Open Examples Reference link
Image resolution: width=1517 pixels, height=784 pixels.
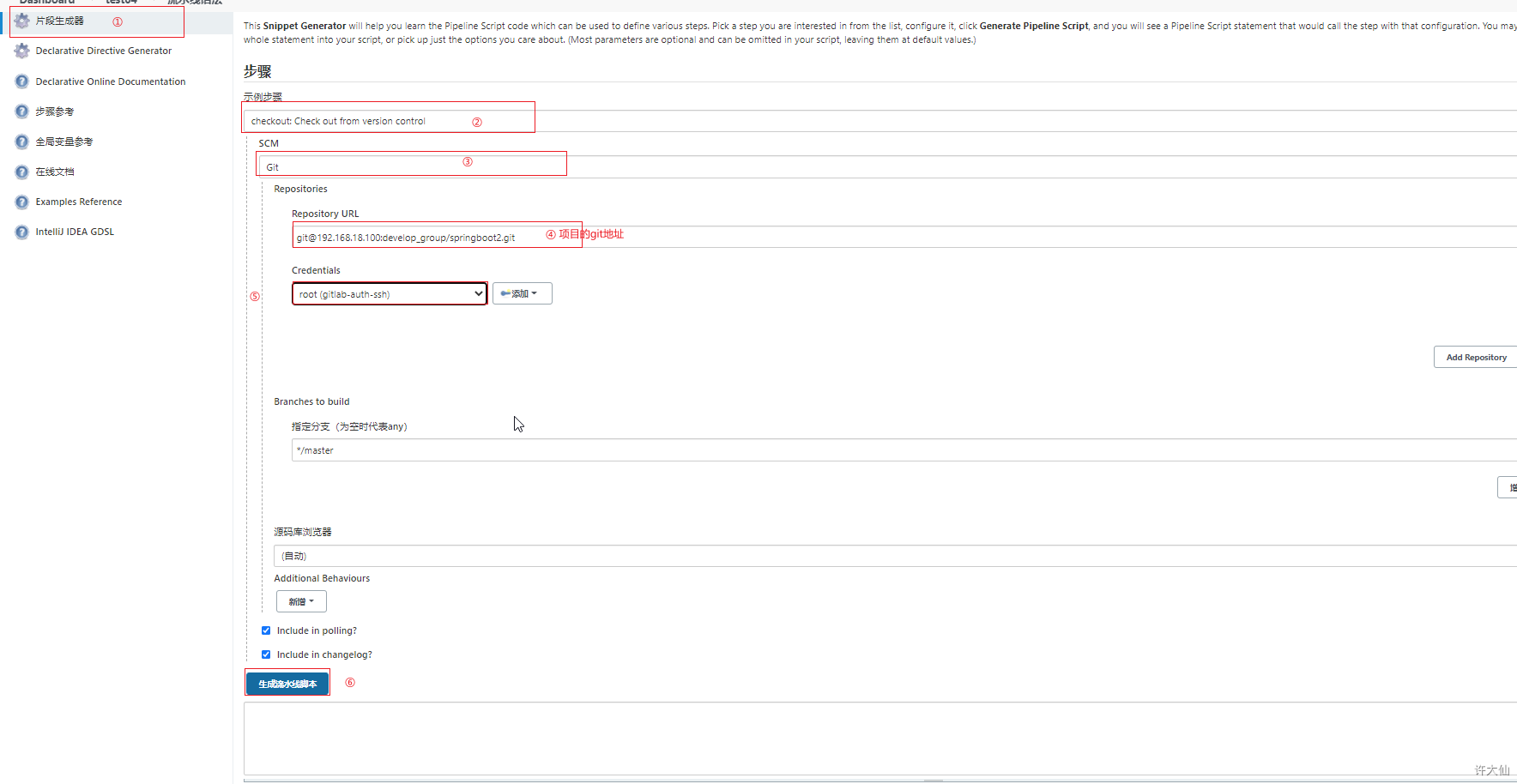[x=79, y=202]
